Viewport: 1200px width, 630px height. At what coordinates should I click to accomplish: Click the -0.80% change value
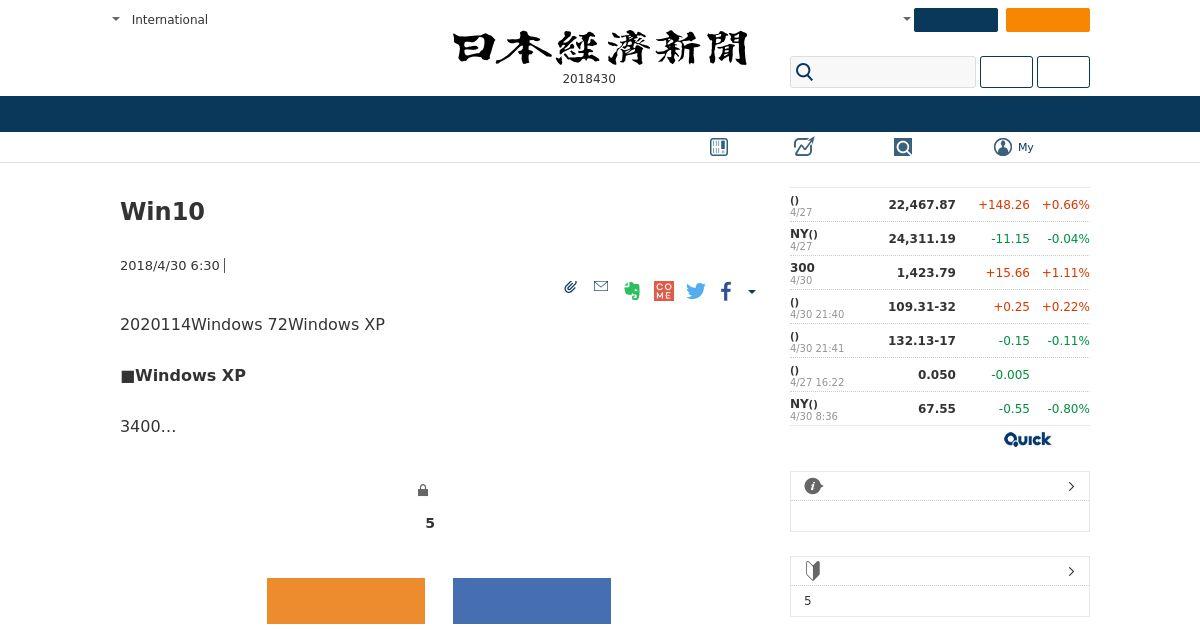point(1068,409)
